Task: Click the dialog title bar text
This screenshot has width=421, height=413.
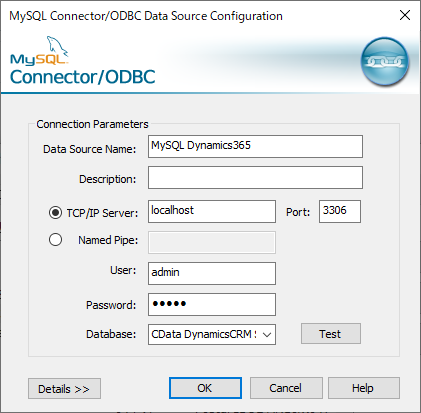Action: pyautogui.click(x=146, y=16)
